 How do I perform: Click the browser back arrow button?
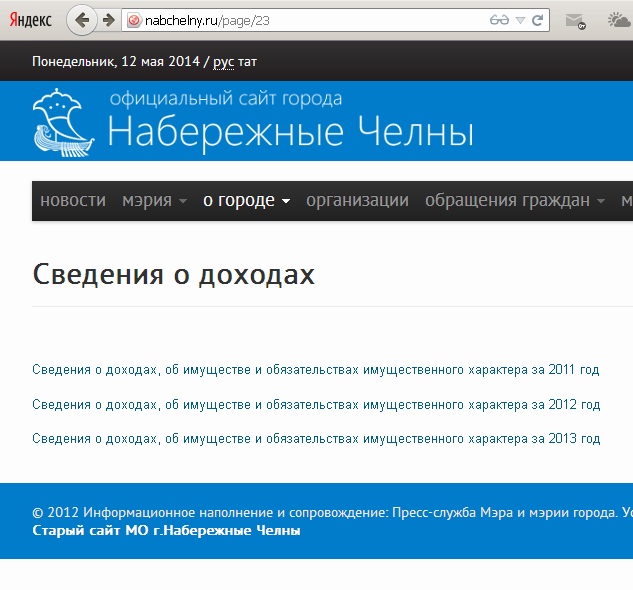tap(83, 20)
